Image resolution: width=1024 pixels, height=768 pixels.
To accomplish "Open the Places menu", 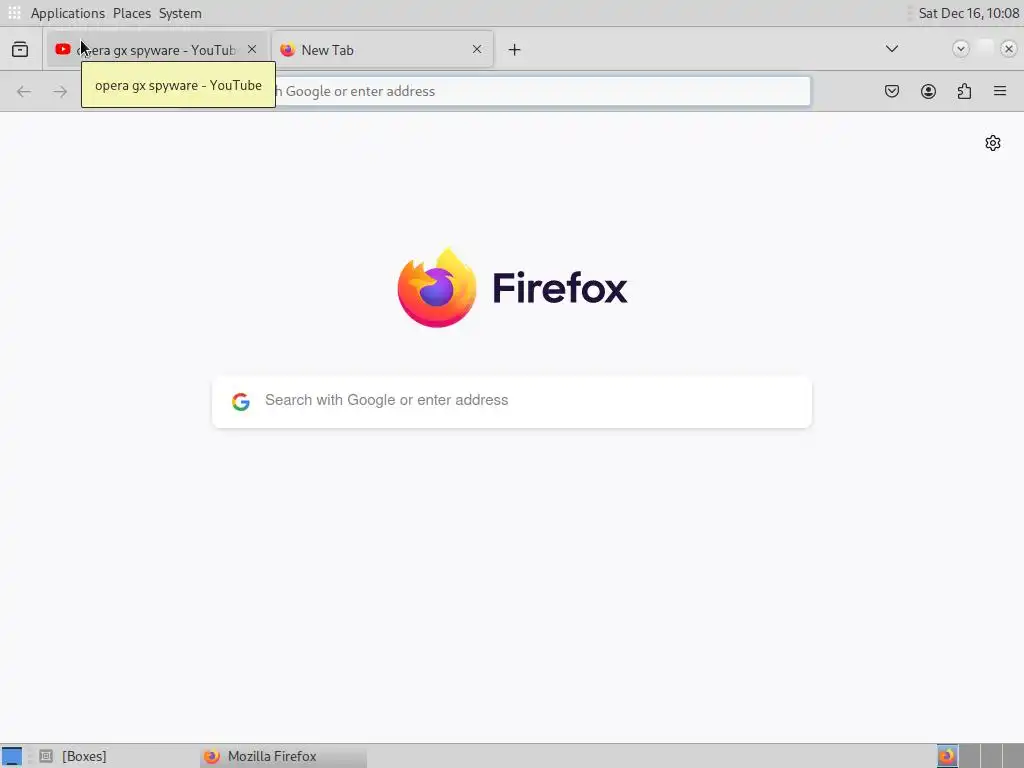I will click(x=132, y=13).
